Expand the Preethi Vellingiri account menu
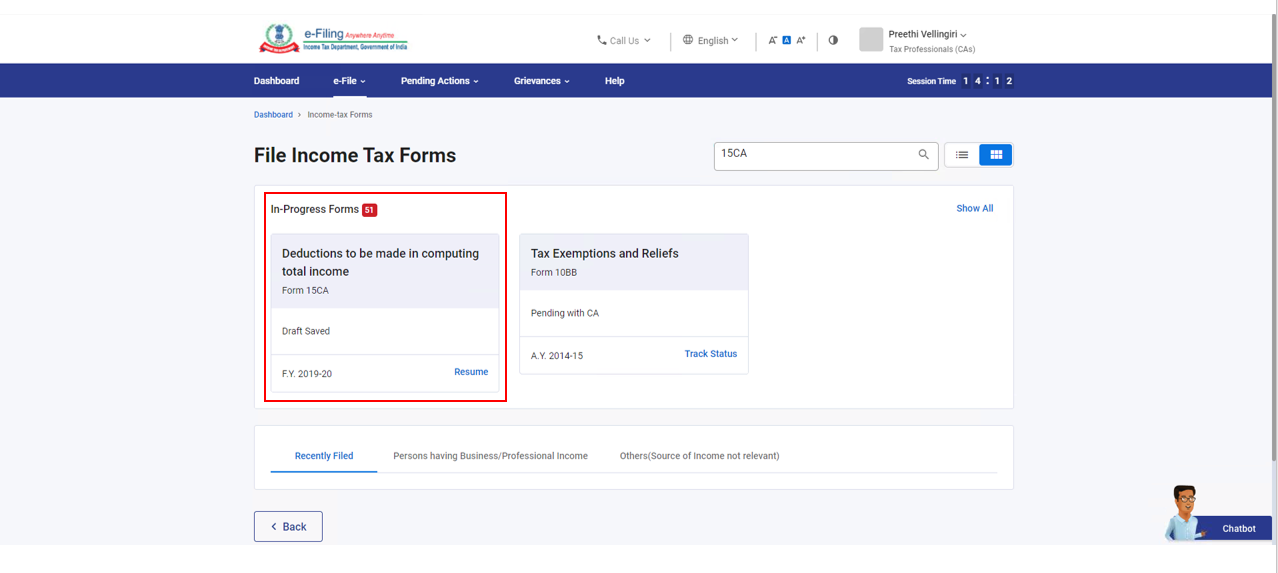1278x573 pixels. pos(927,34)
